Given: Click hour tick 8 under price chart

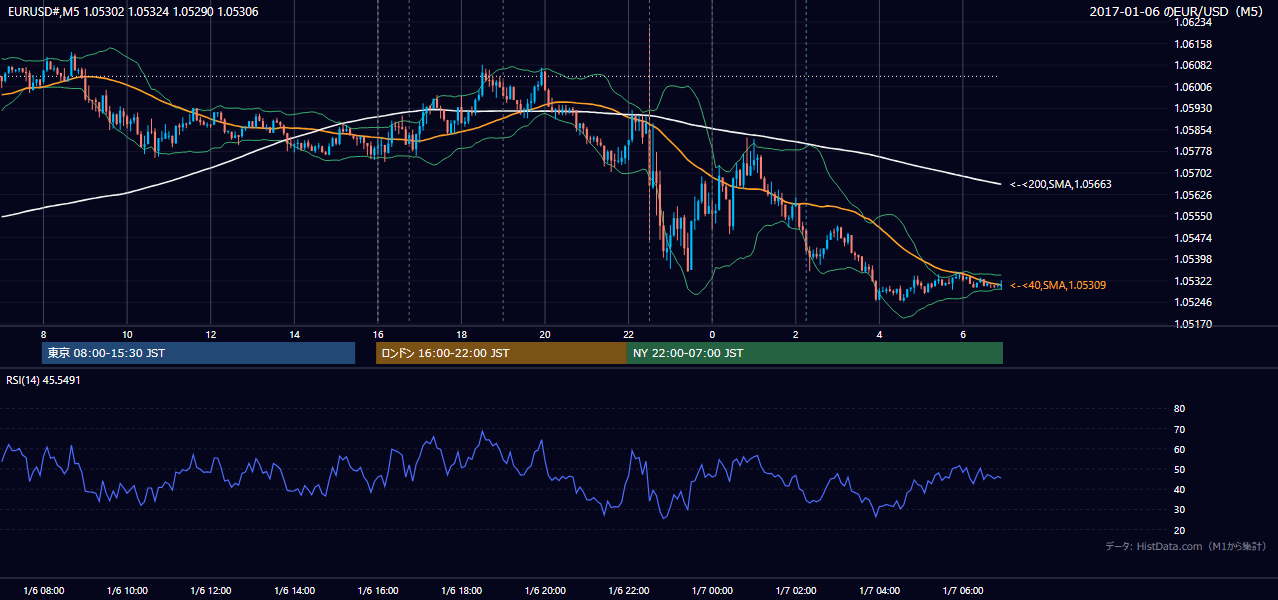Looking at the screenshot, I should tap(43, 333).
